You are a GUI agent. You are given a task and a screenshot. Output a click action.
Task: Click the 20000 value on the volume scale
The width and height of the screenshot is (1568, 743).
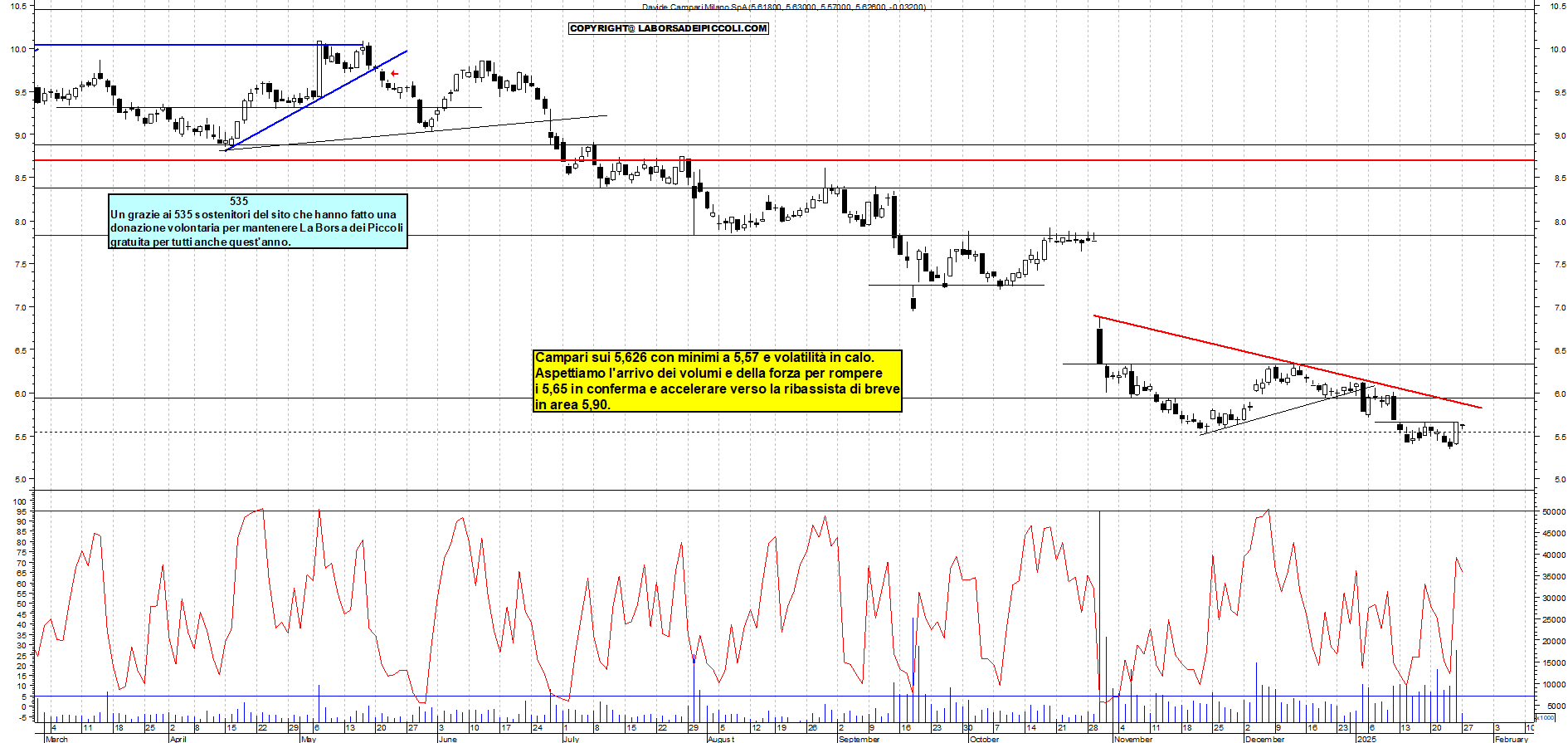coord(1553,642)
